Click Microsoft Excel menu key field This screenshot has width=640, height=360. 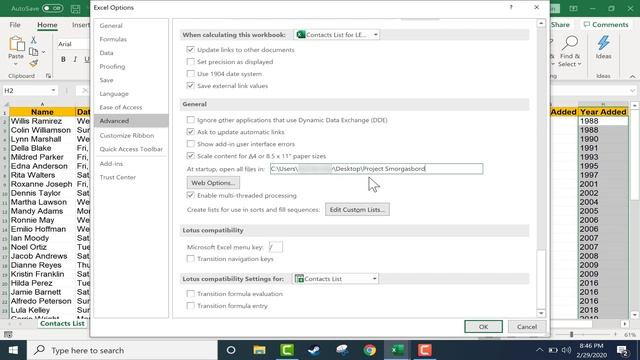click(x=276, y=247)
